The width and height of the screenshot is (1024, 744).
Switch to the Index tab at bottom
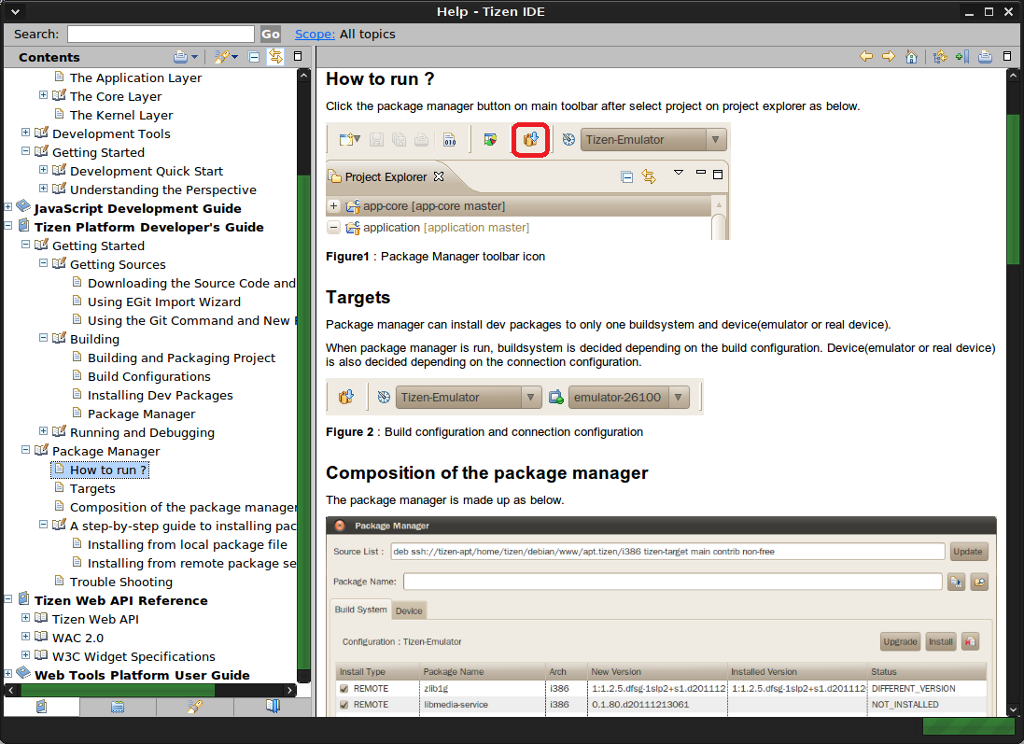click(x=118, y=707)
